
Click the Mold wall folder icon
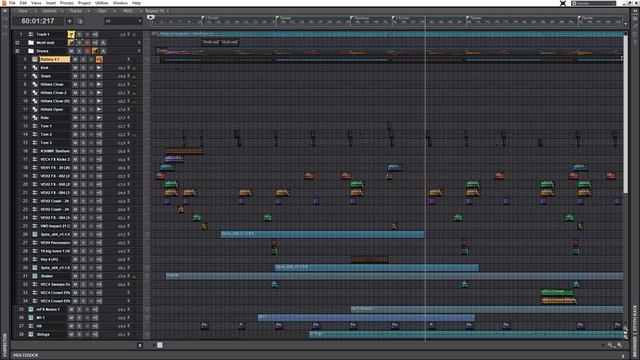tap(31, 42)
